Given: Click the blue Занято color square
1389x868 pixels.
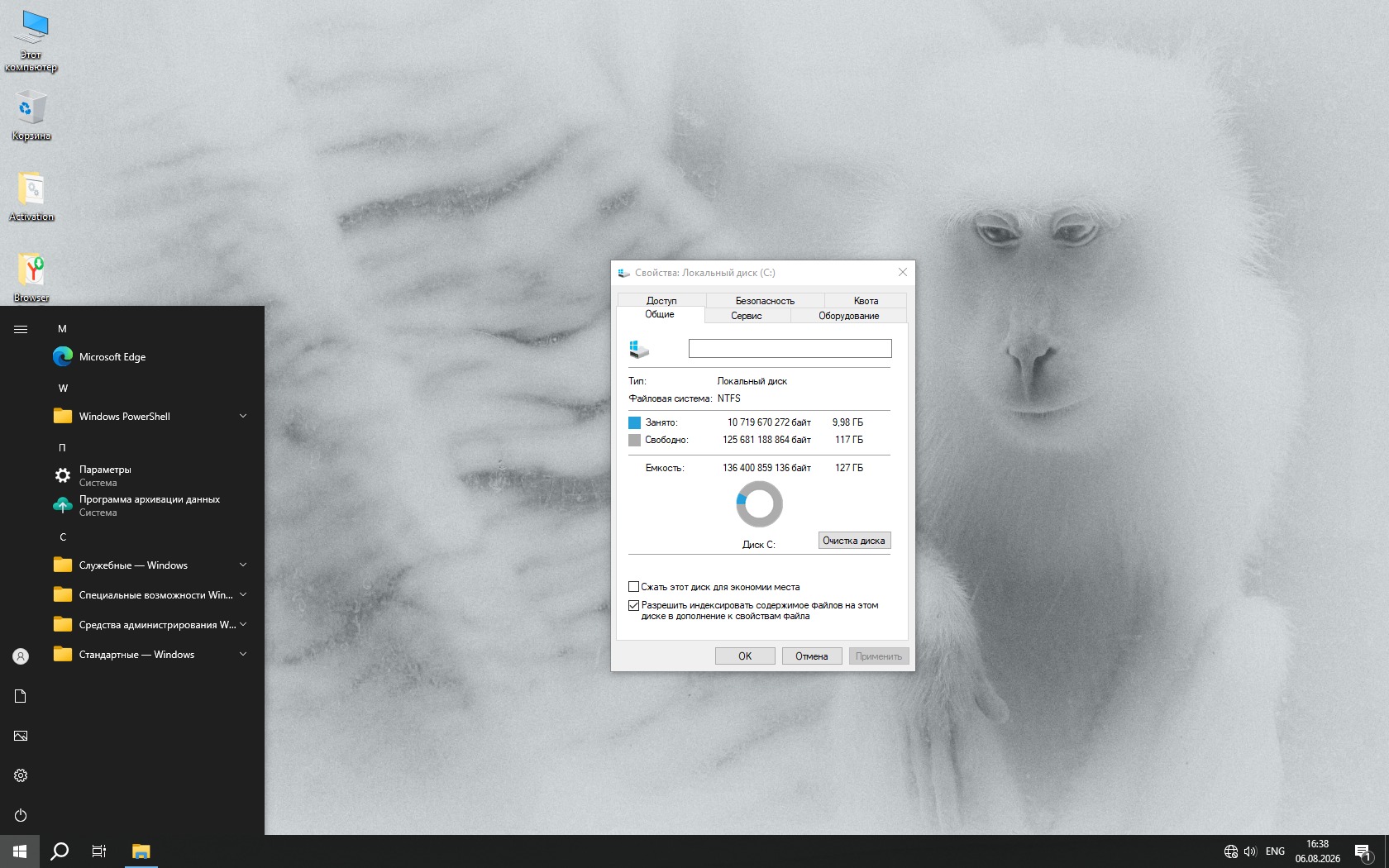Looking at the screenshot, I should pos(634,422).
